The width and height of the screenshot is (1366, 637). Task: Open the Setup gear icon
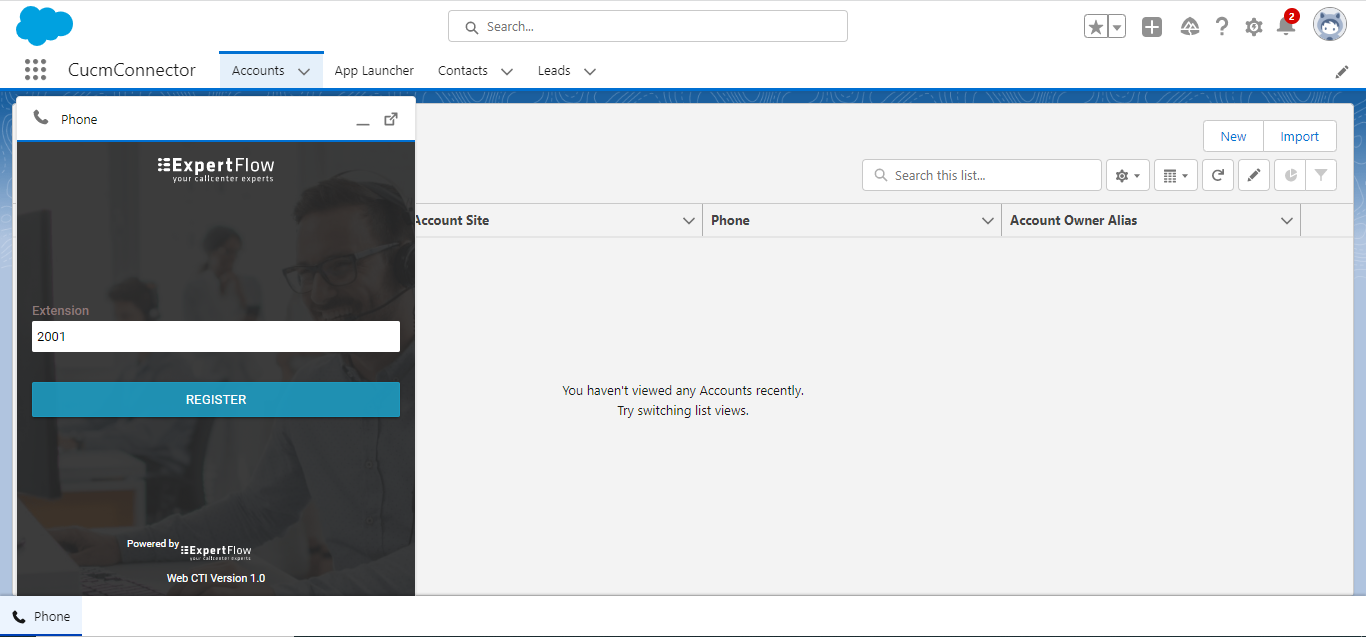coord(1253,27)
